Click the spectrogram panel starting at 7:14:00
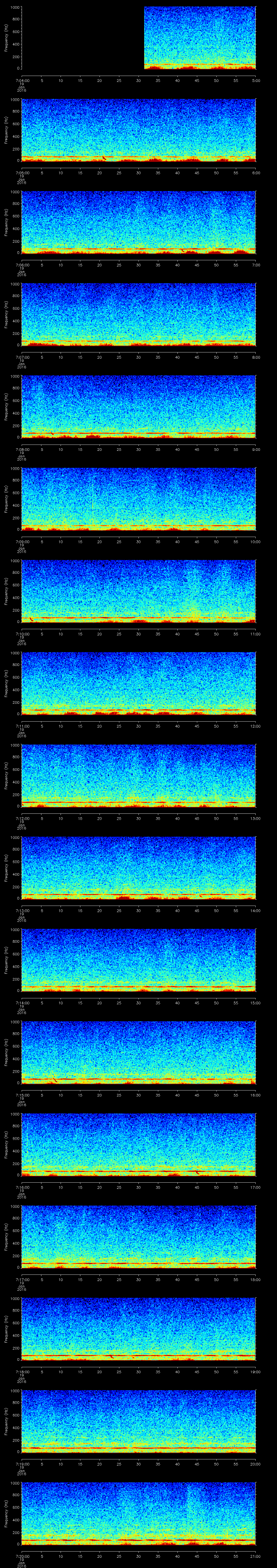277x1568 pixels. click(139, 959)
